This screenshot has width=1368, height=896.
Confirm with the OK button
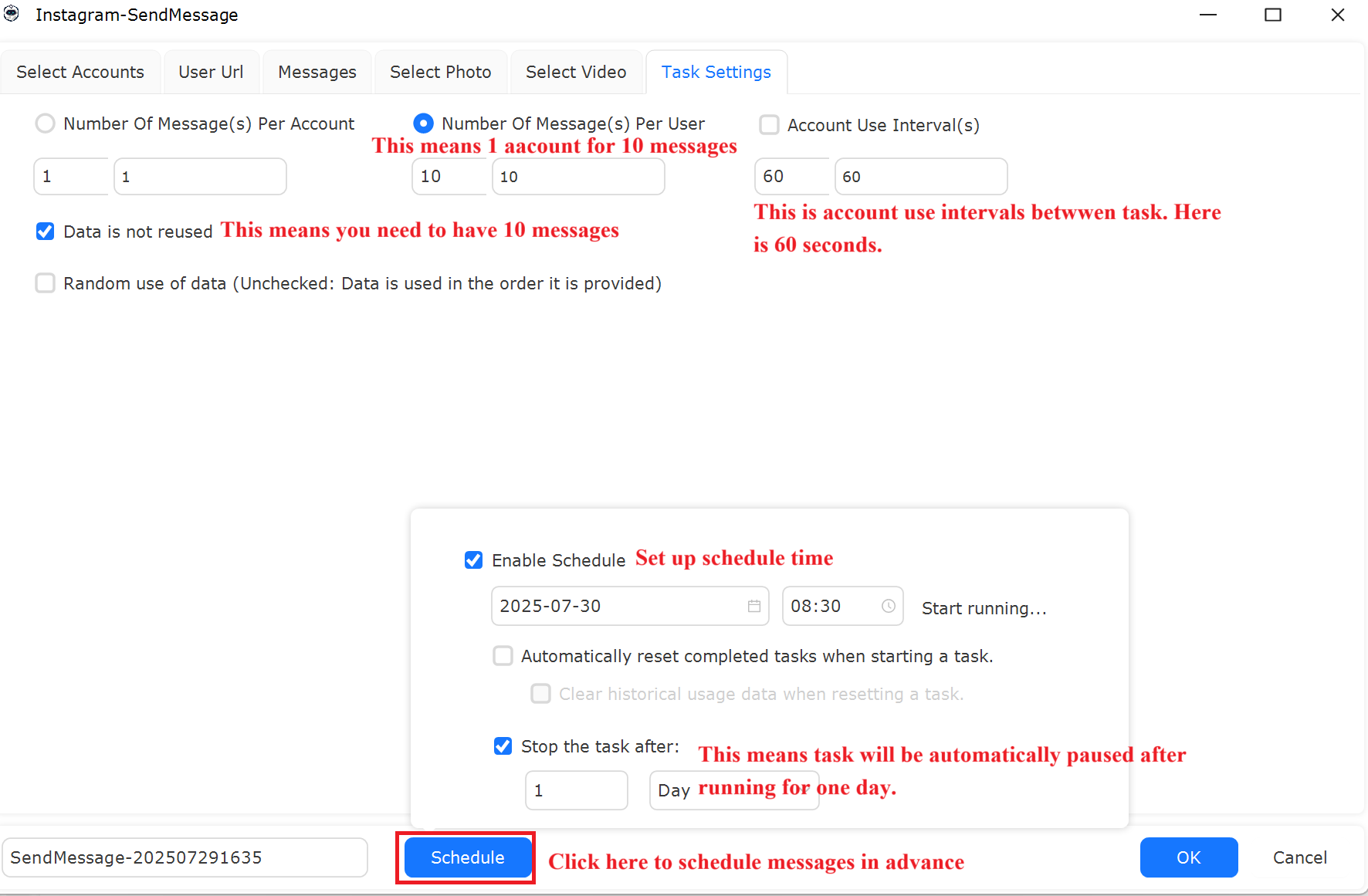point(1189,857)
